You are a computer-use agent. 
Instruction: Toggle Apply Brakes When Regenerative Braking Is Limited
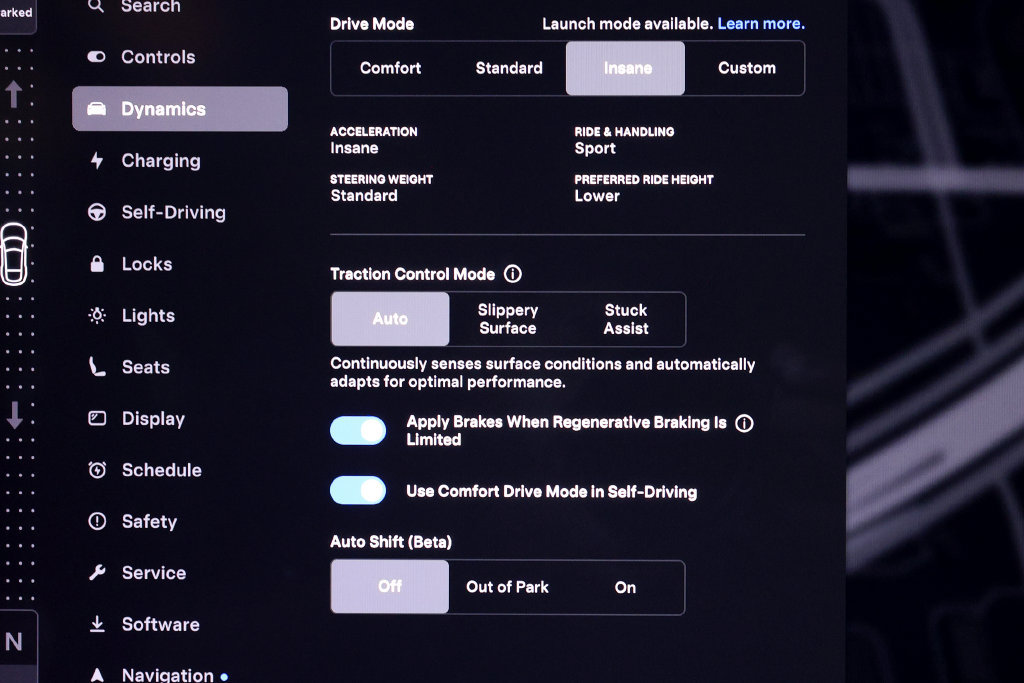(358, 431)
